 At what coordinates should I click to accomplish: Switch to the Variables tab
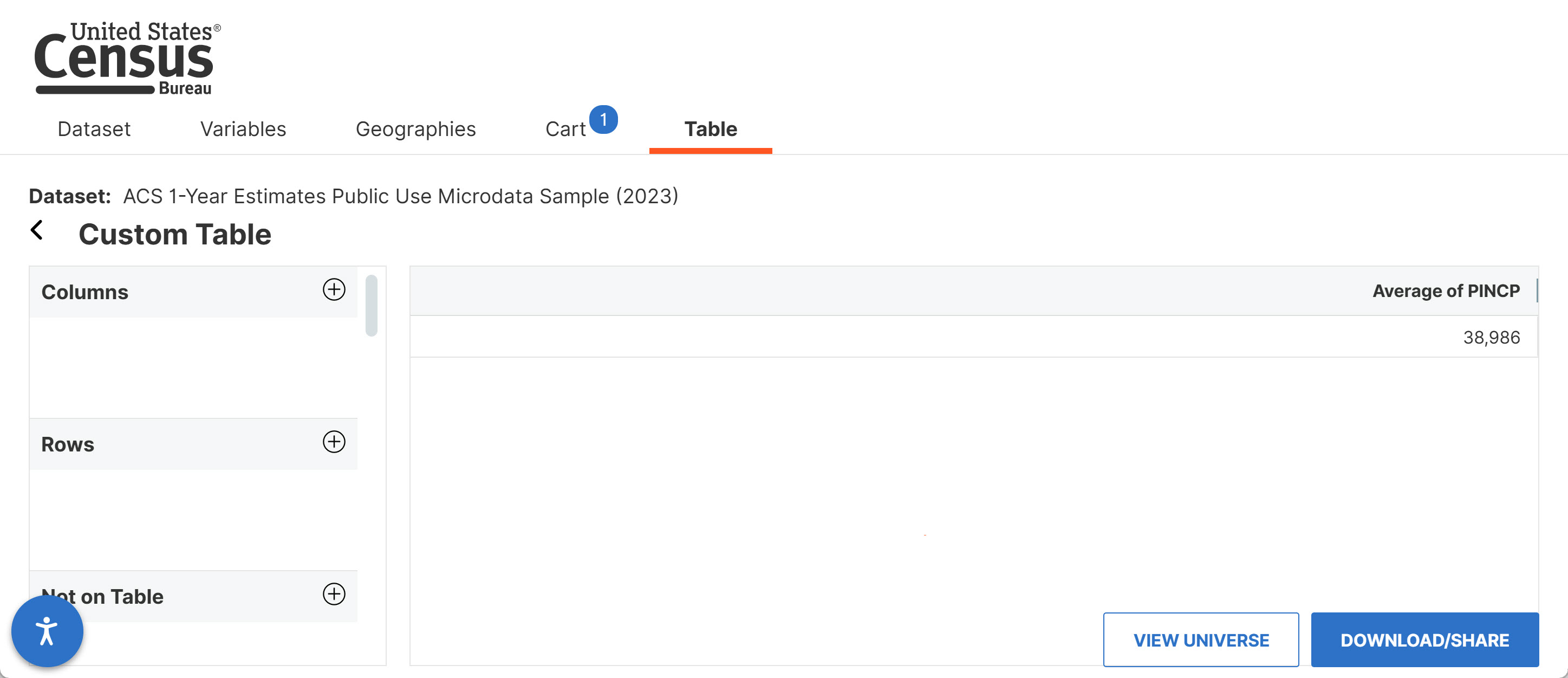pos(243,129)
